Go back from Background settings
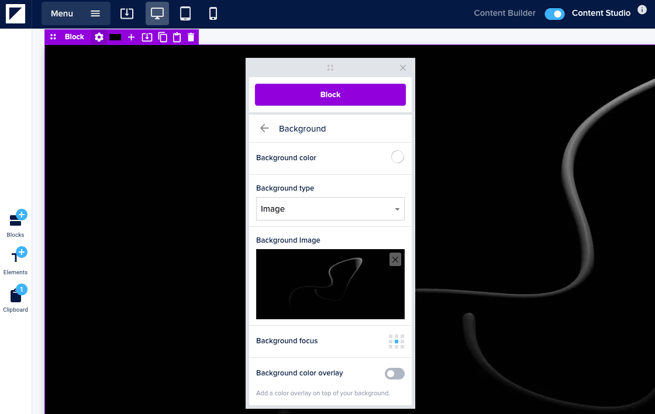The image size is (655, 414). (x=264, y=129)
